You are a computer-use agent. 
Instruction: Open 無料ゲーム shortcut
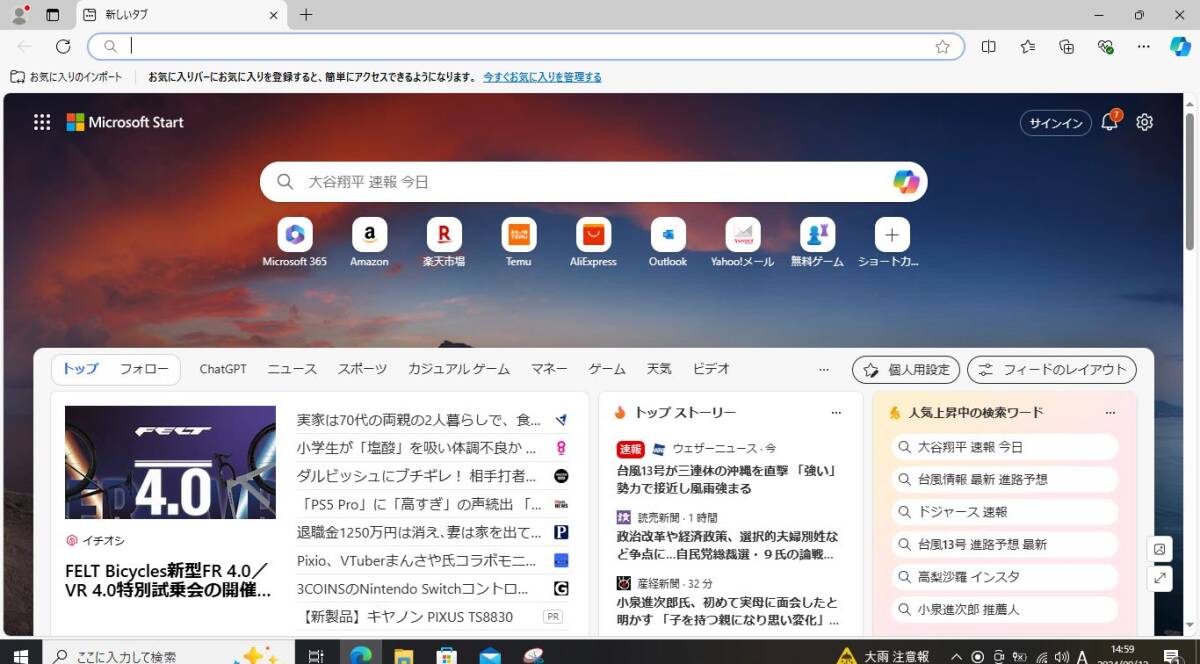pyautogui.click(x=817, y=243)
